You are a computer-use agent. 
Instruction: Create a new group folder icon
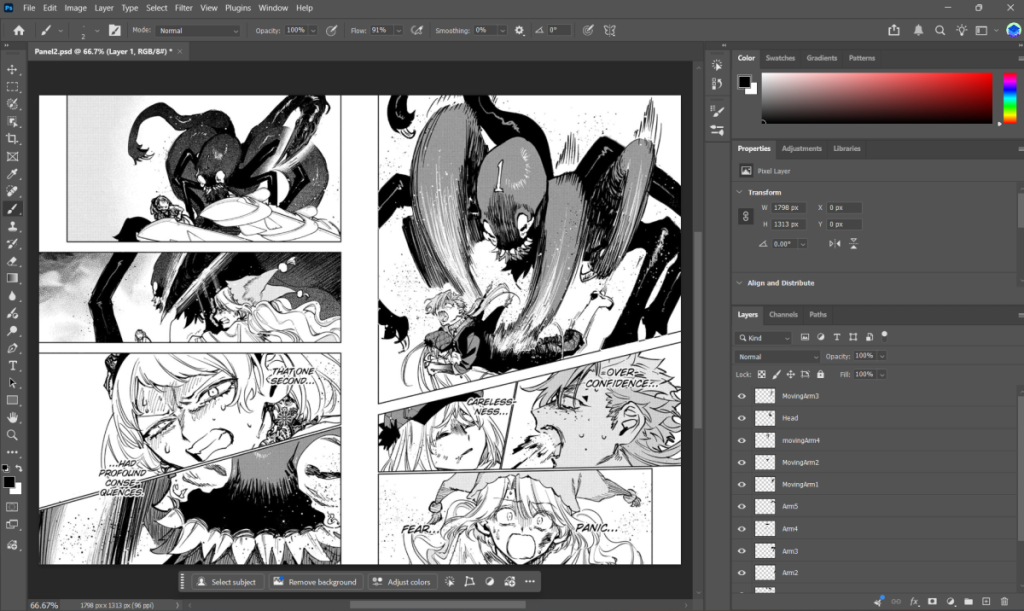[x=968, y=601]
